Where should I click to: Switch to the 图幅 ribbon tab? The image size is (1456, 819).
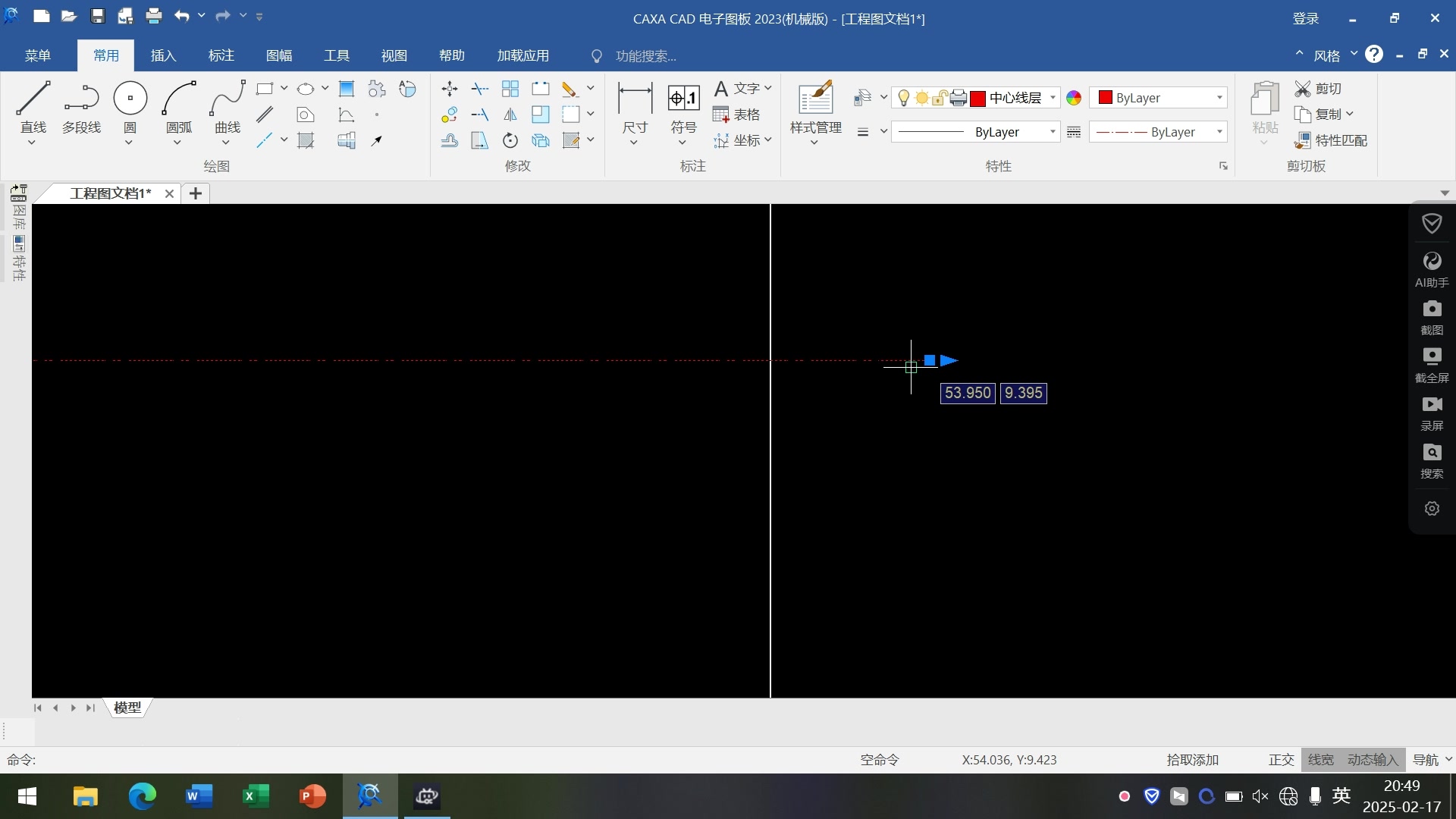[x=279, y=55]
